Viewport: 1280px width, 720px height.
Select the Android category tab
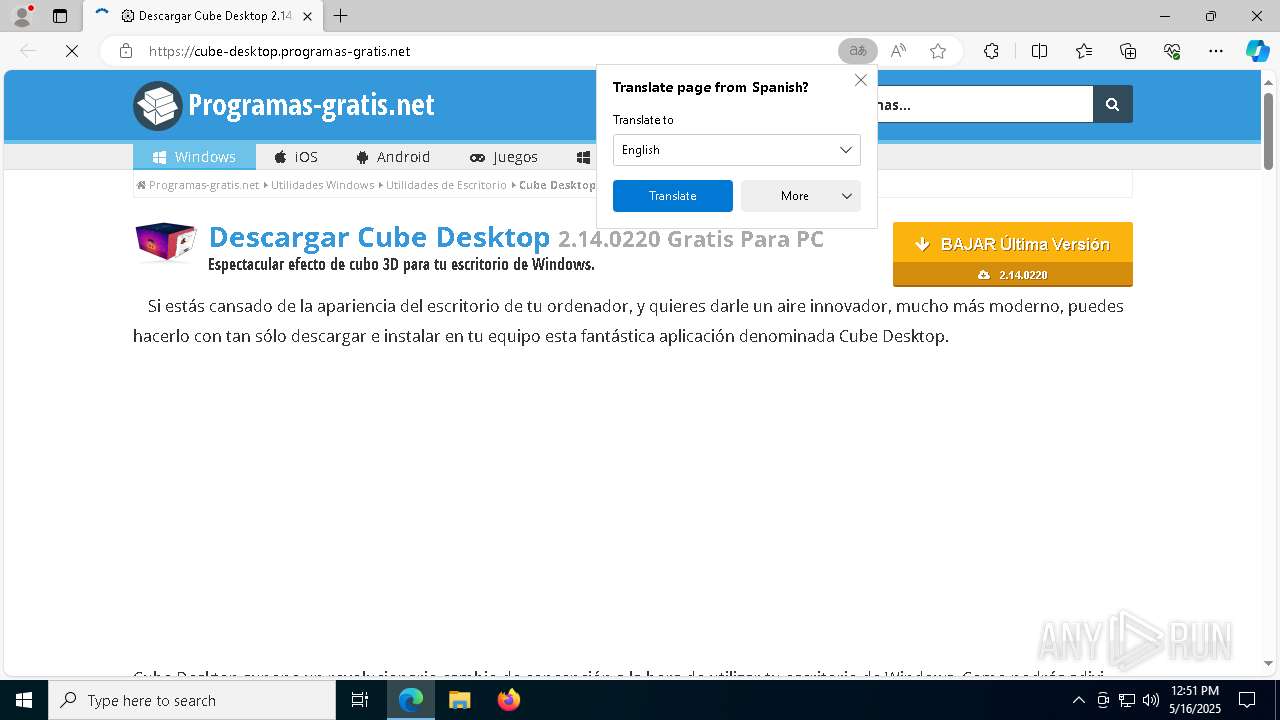(x=393, y=157)
